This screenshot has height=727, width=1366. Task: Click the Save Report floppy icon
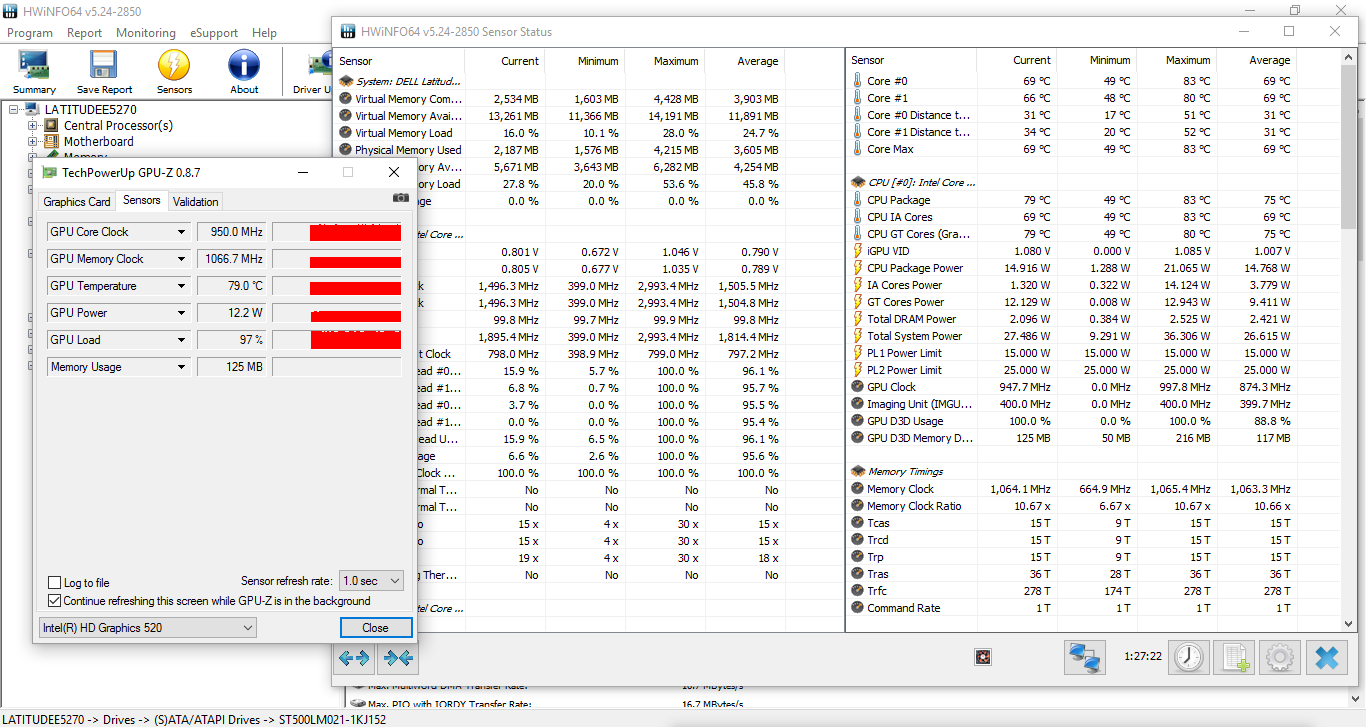[104, 71]
